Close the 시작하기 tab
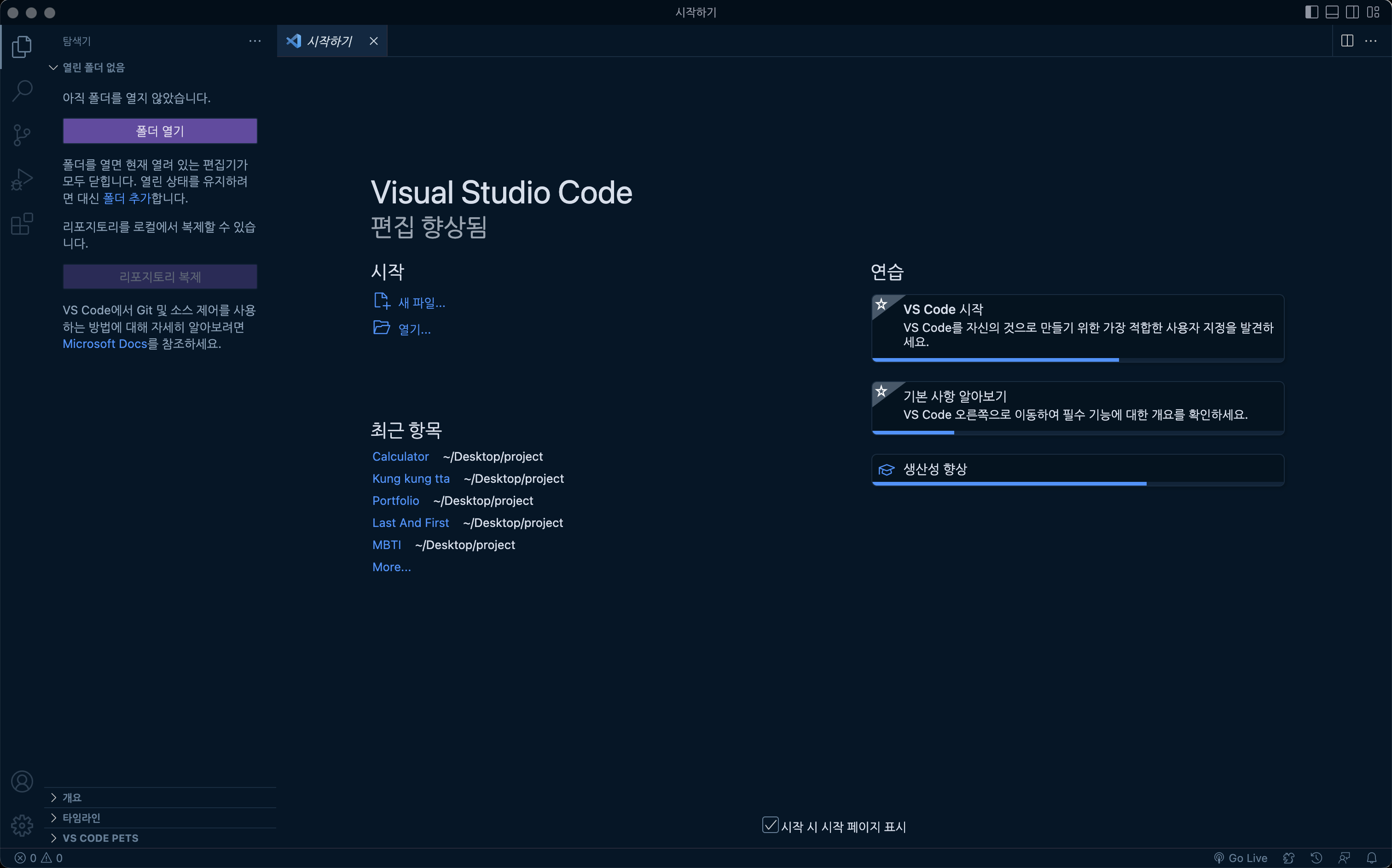 [374, 41]
